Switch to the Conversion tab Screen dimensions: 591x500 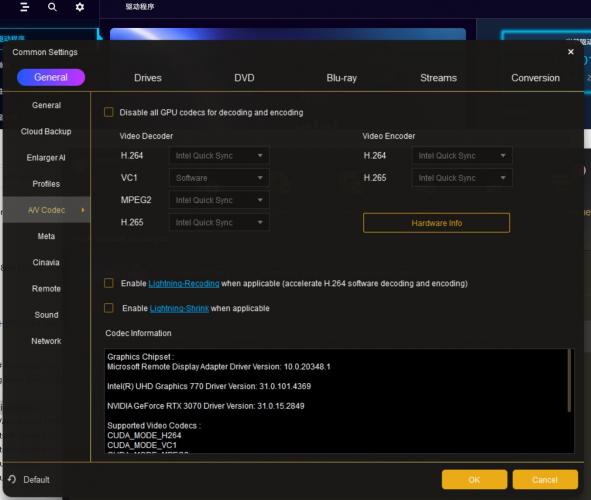click(x=535, y=78)
